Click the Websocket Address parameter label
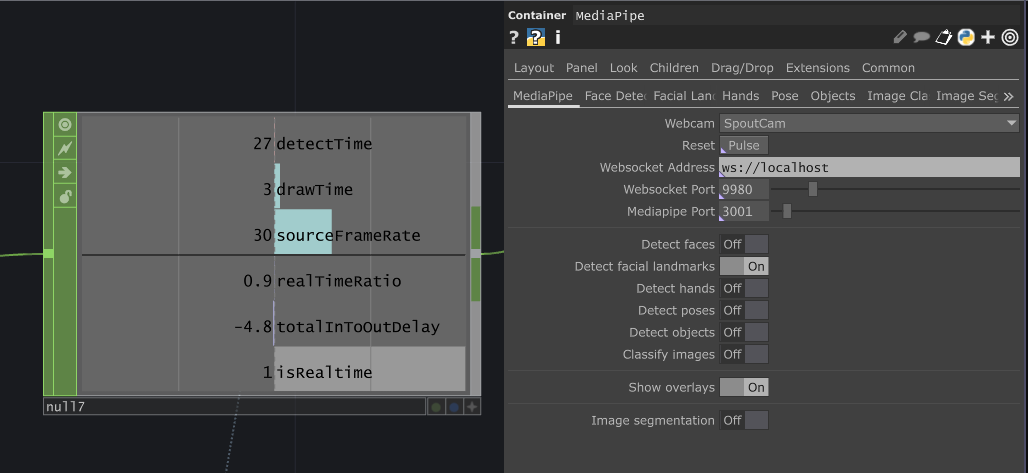Image resolution: width=1028 pixels, height=473 pixels. pyautogui.click(x=657, y=167)
